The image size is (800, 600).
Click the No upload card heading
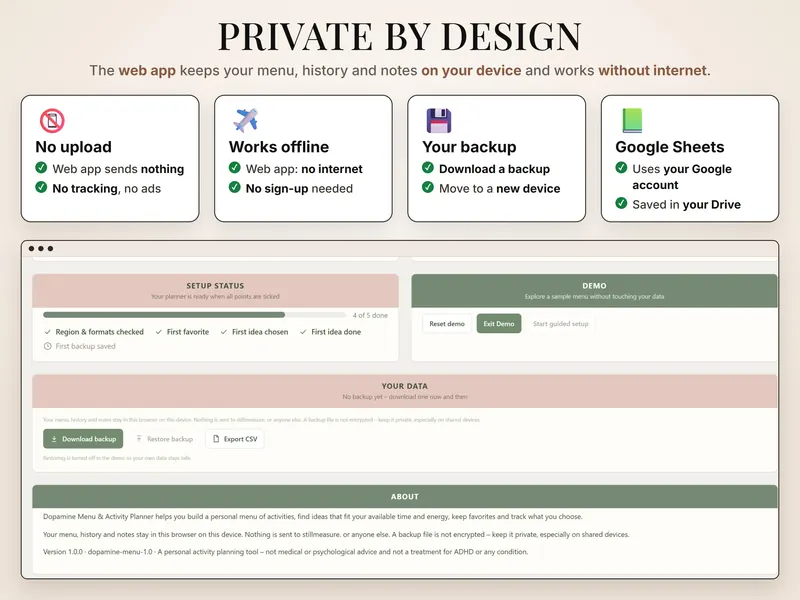click(73, 147)
